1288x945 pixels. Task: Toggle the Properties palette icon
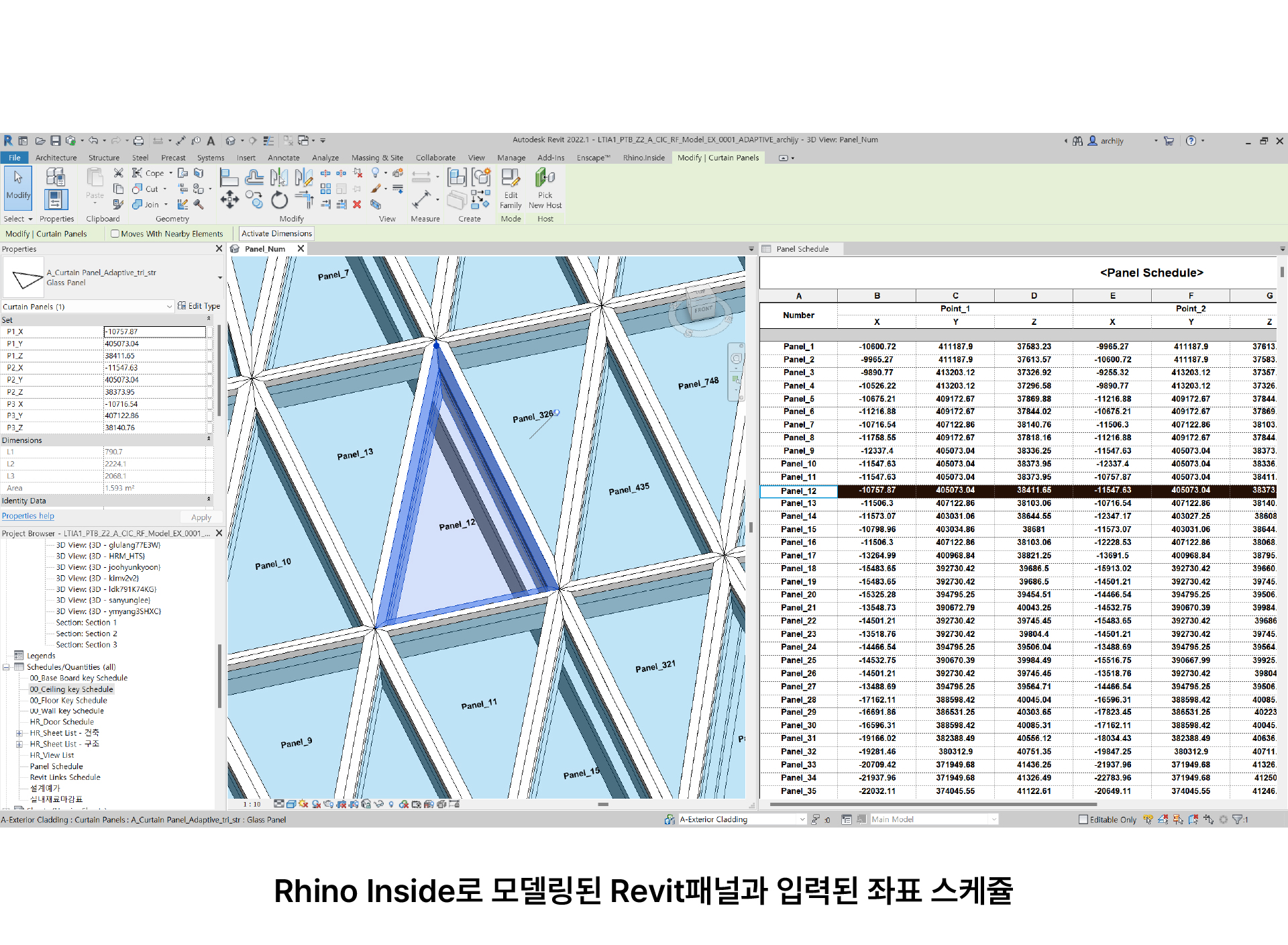[55, 199]
